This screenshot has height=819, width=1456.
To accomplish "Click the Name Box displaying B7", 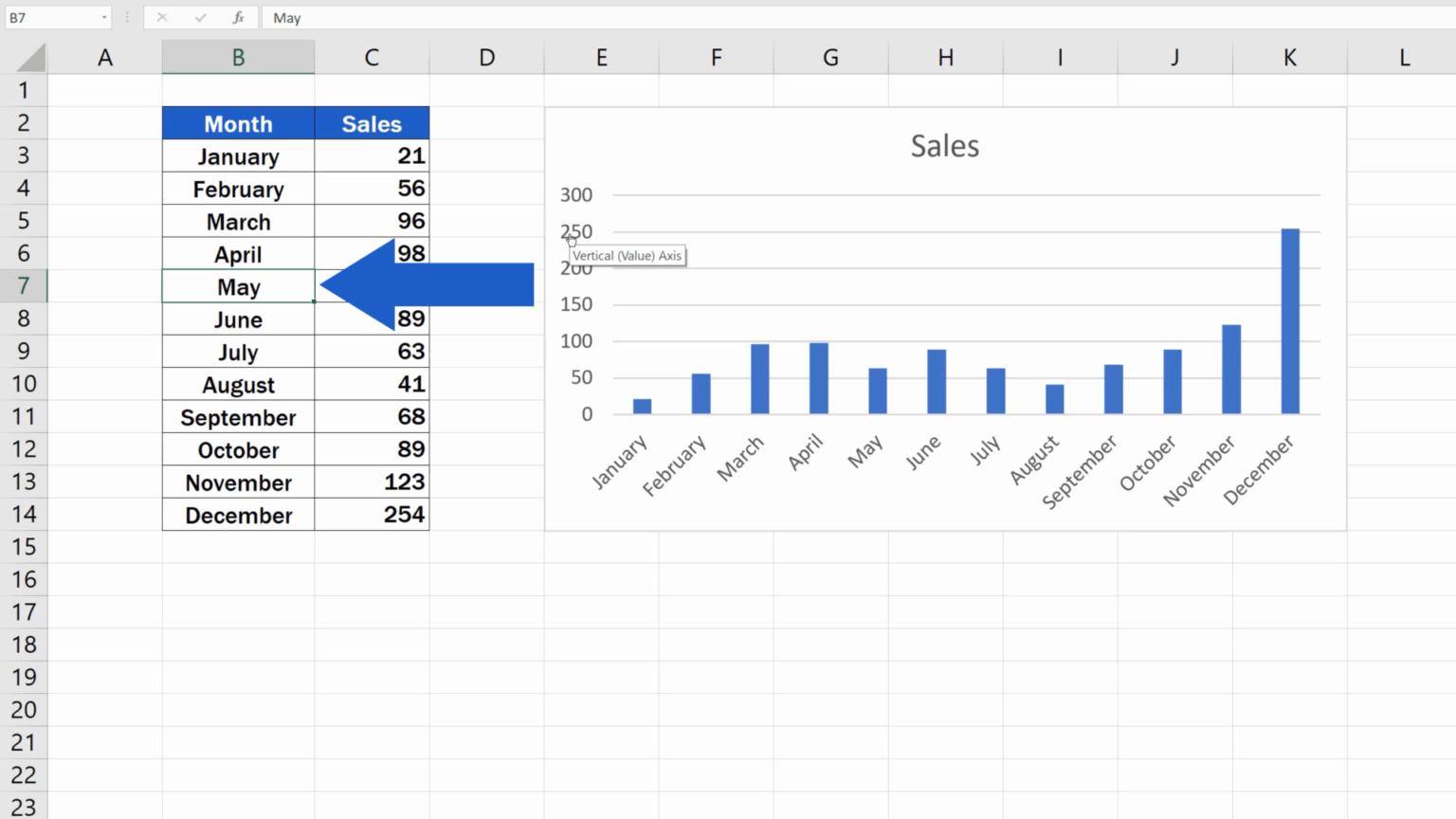I will (52, 17).
